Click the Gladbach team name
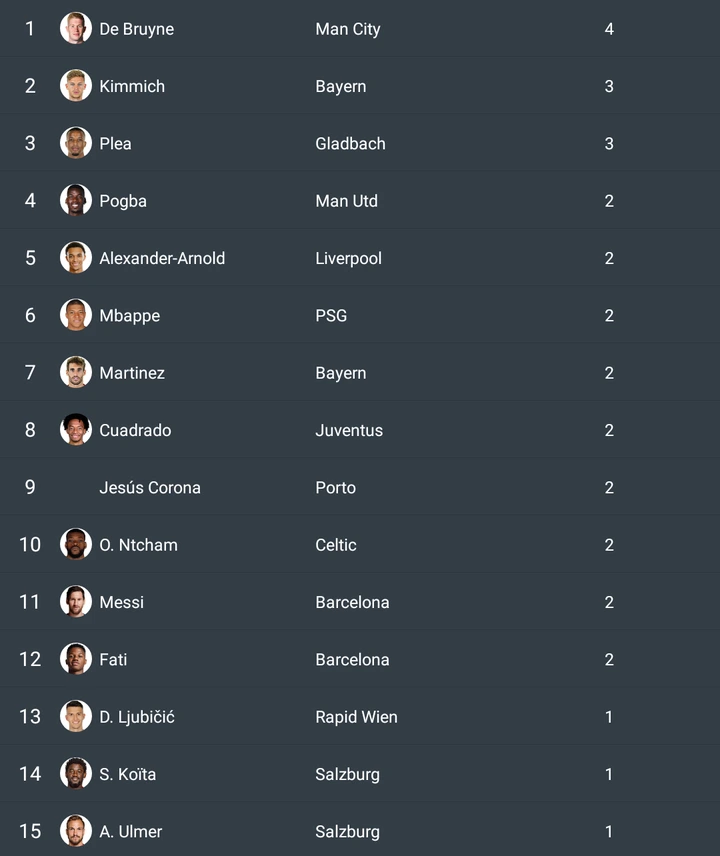 (x=350, y=143)
